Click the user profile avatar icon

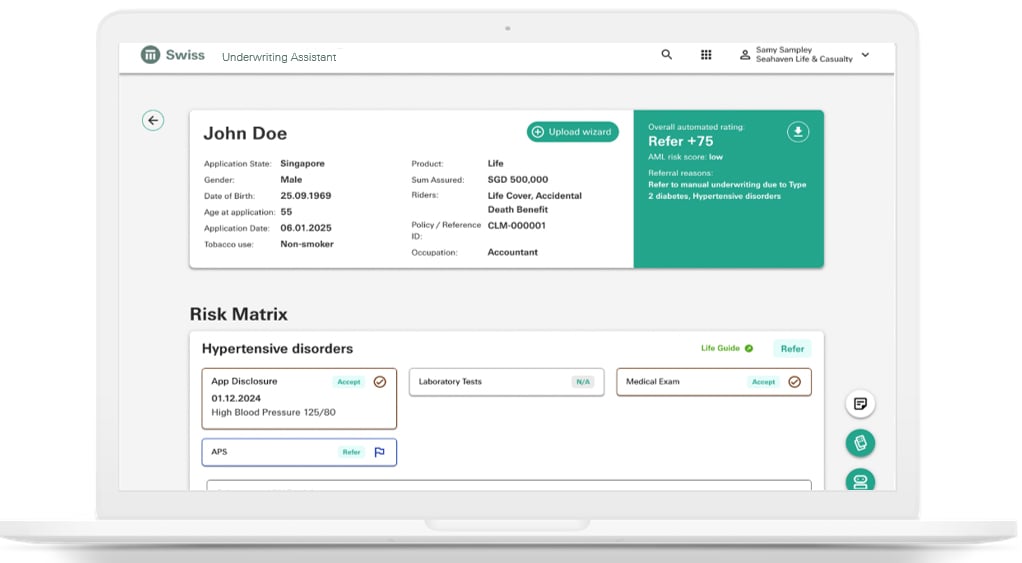(x=745, y=55)
